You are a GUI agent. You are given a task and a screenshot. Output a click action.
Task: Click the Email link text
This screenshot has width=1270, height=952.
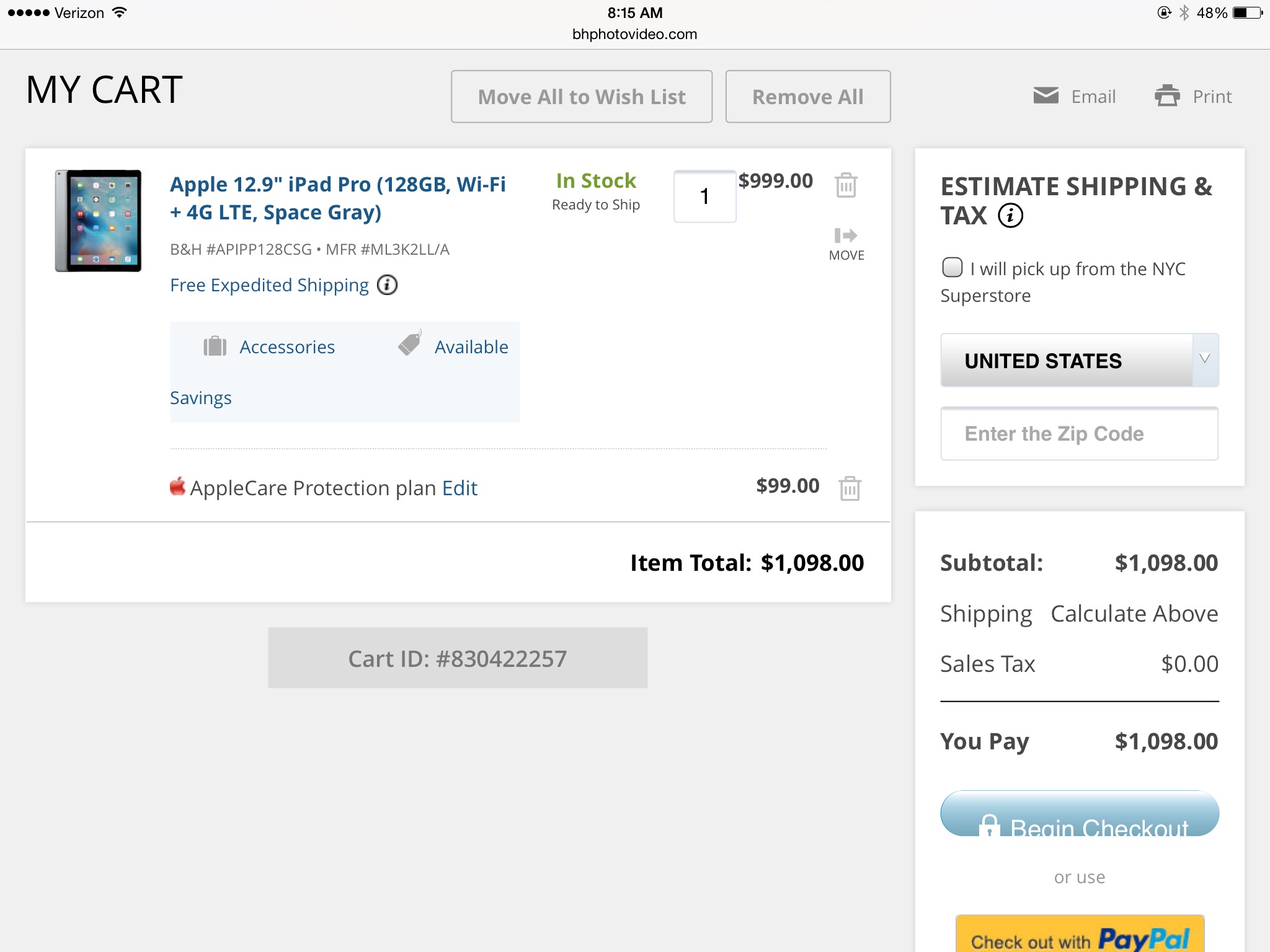[1093, 97]
